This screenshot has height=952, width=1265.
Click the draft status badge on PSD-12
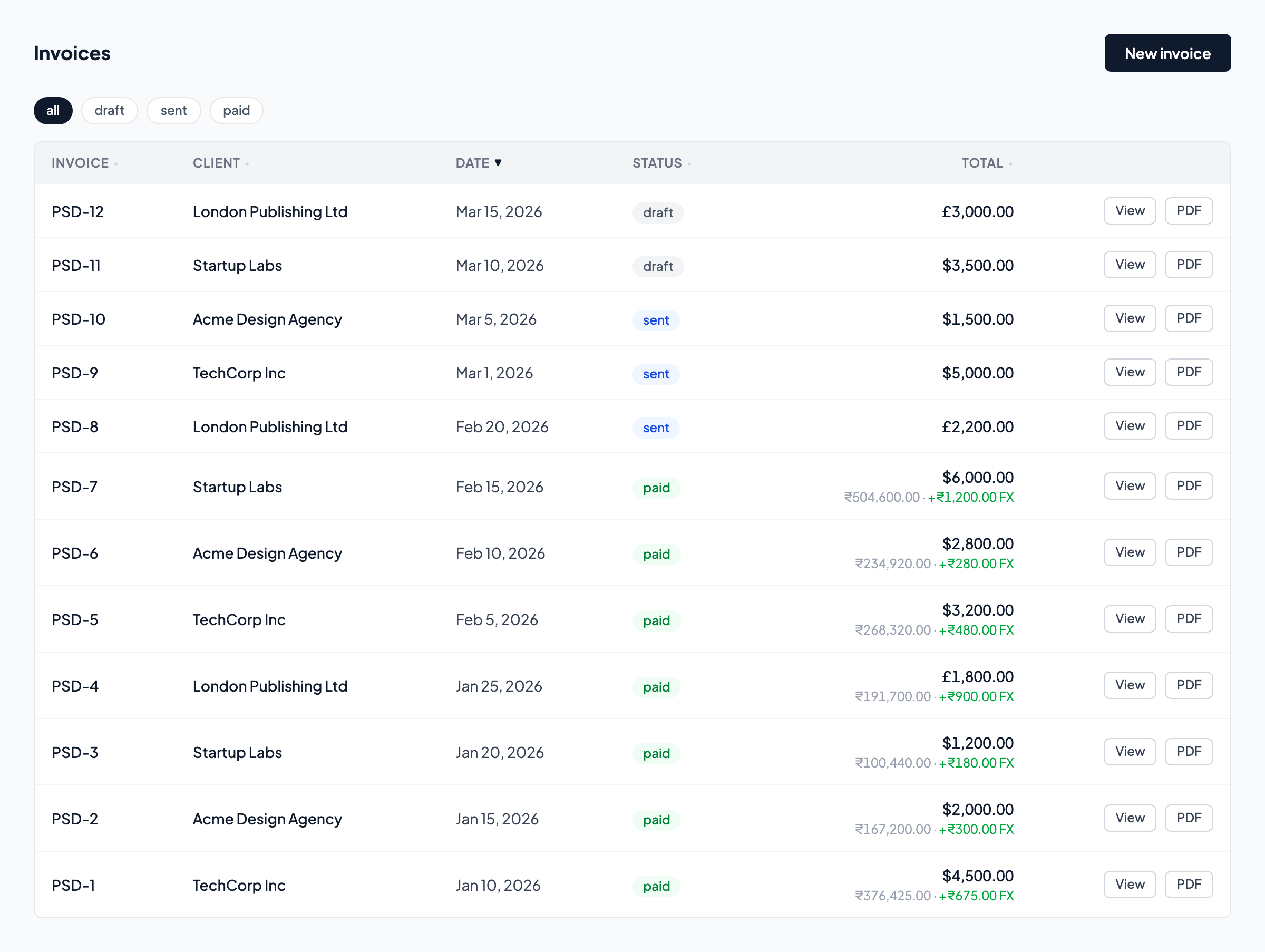658,212
